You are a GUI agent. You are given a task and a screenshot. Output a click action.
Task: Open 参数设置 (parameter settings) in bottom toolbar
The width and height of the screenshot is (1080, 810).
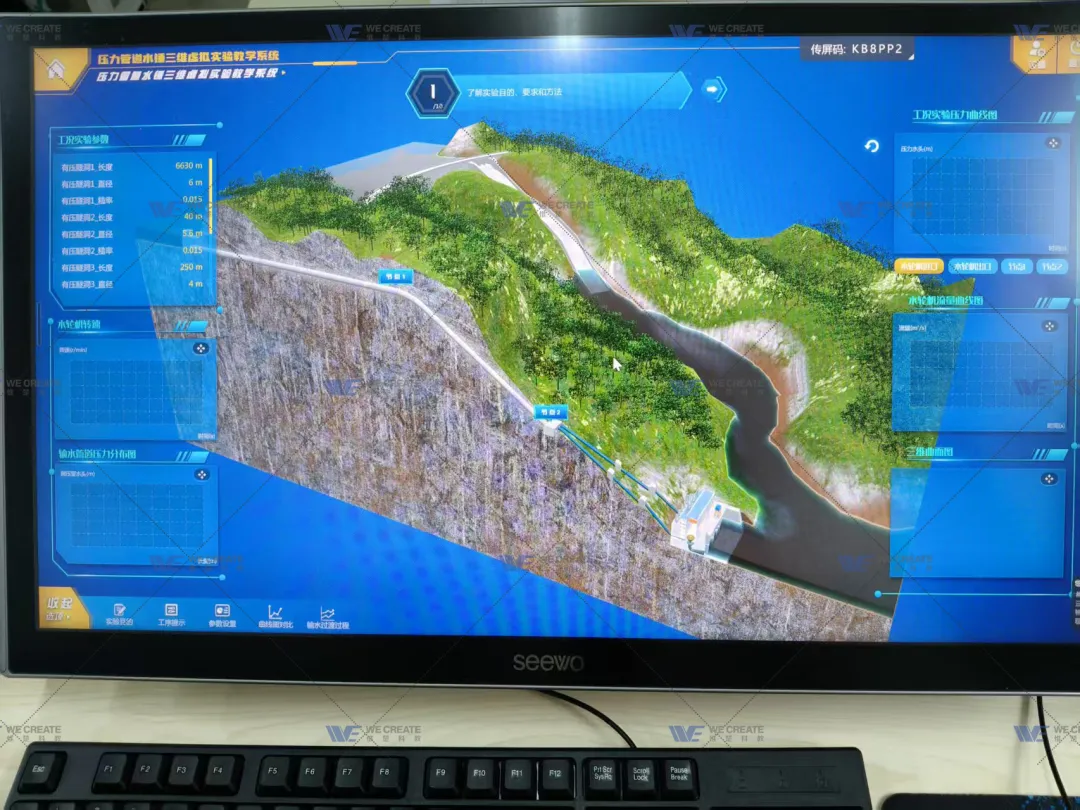222,614
